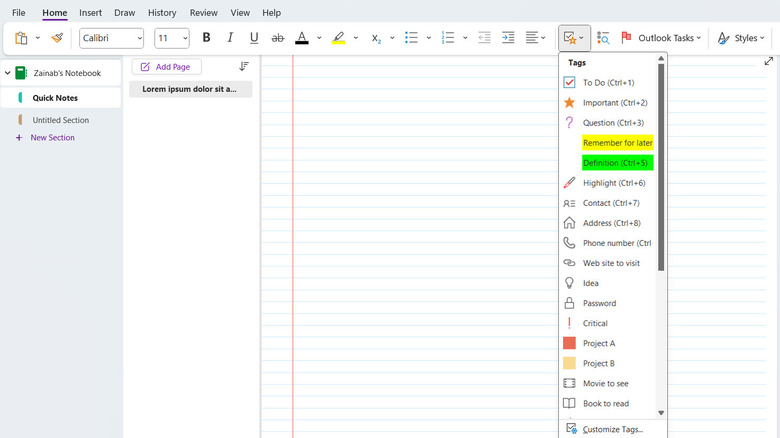Switch to the Draw tab
This screenshot has width=780, height=438.
(124, 13)
